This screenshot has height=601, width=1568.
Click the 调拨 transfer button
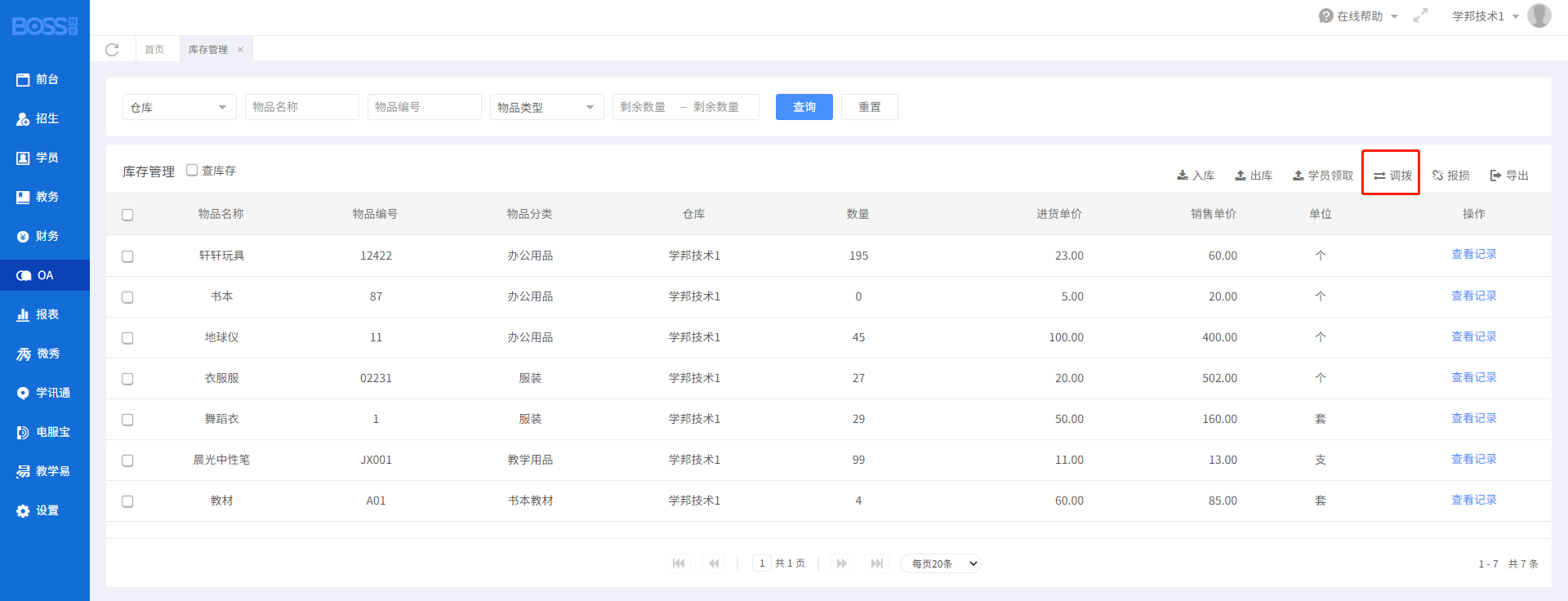click(x=1392, y=176)
